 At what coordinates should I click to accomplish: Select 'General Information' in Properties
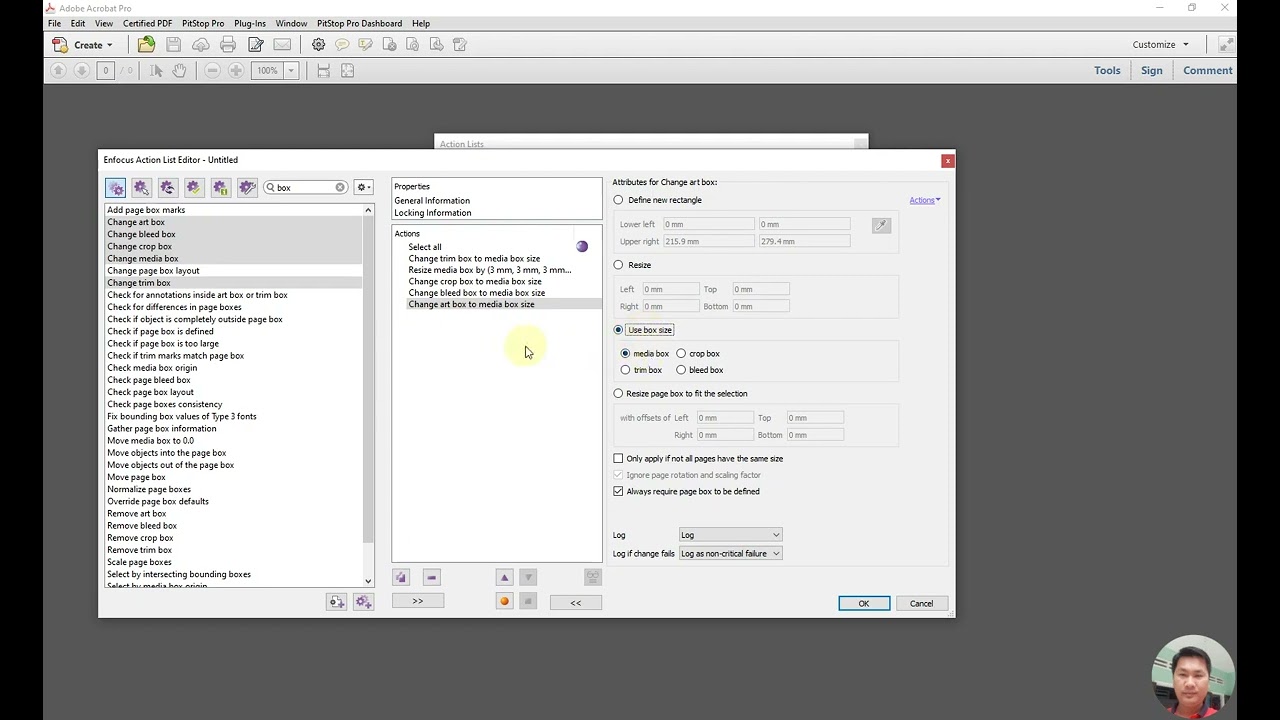(432, 200)
